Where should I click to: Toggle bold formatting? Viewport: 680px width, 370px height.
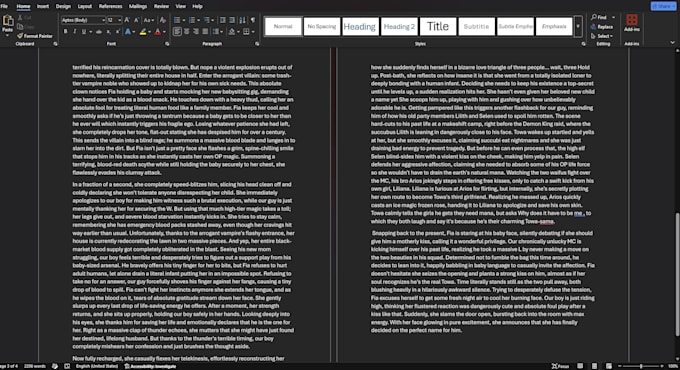[65, 32]
